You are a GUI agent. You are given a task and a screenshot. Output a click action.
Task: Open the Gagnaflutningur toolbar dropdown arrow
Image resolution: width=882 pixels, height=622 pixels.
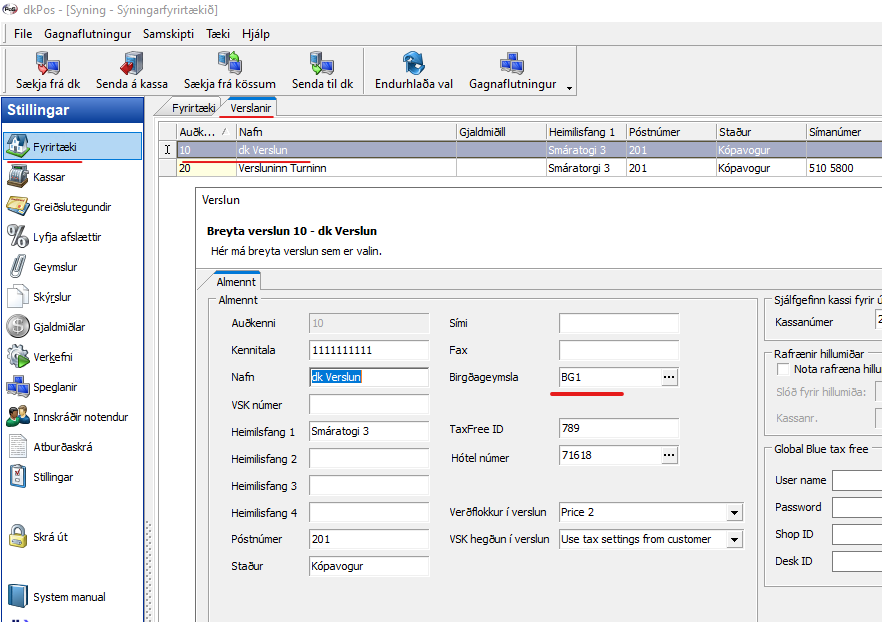pyautogui.click(x=569, y=88)
